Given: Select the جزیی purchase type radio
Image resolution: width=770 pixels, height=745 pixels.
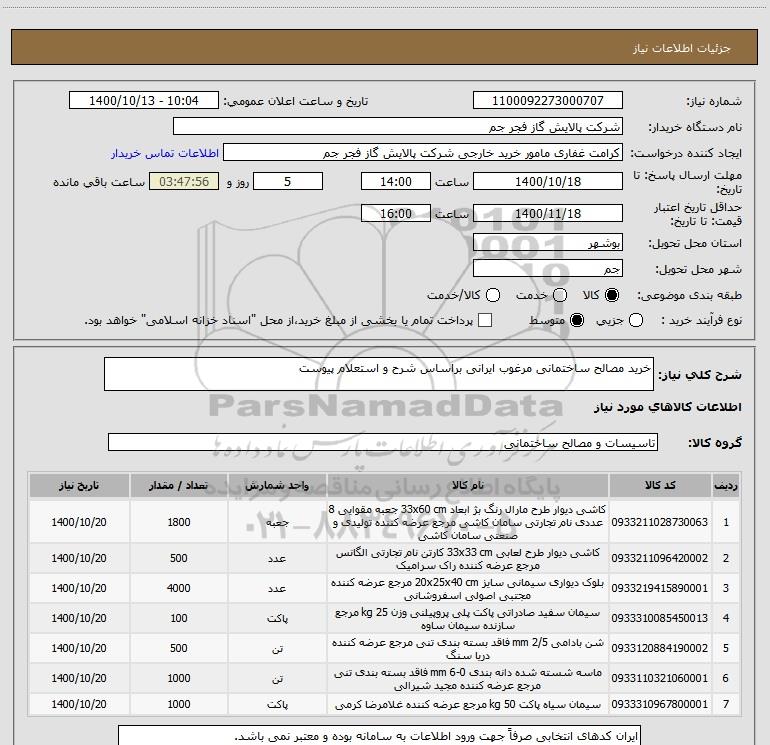Looking at the screenshot, I should (635, 320).
